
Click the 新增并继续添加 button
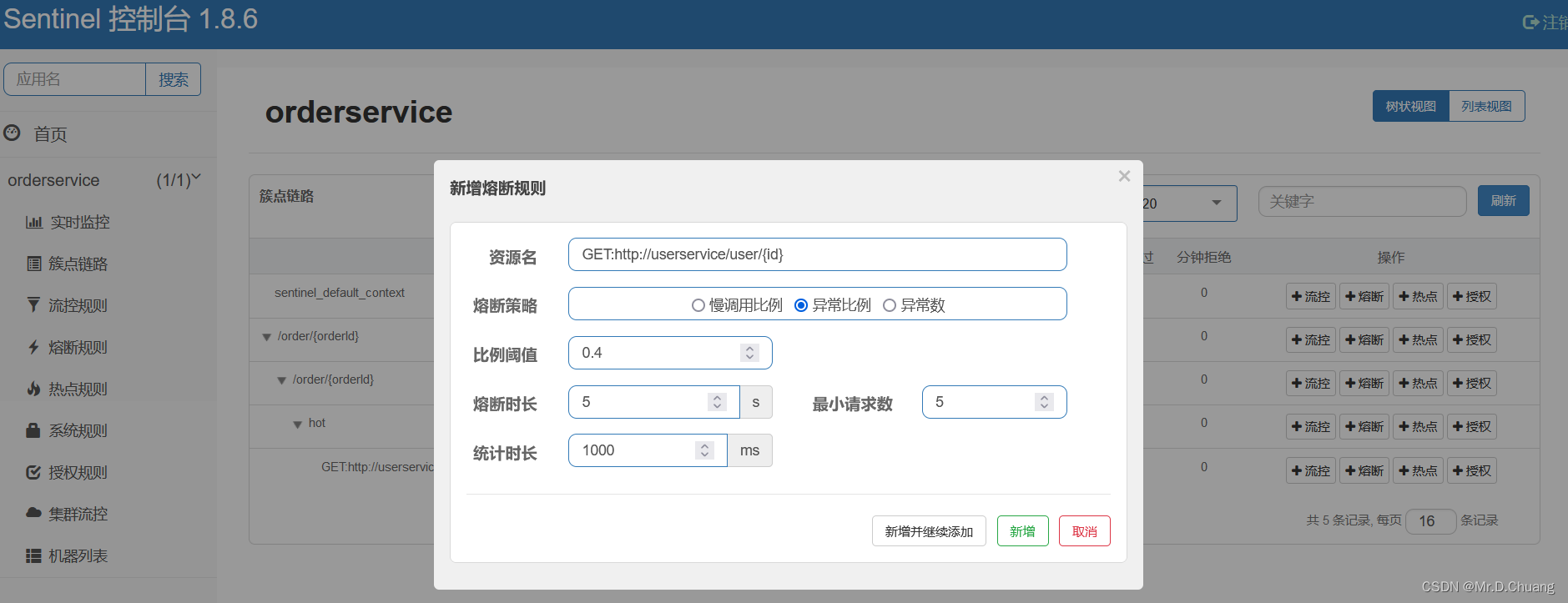click(x=929, y=531)
